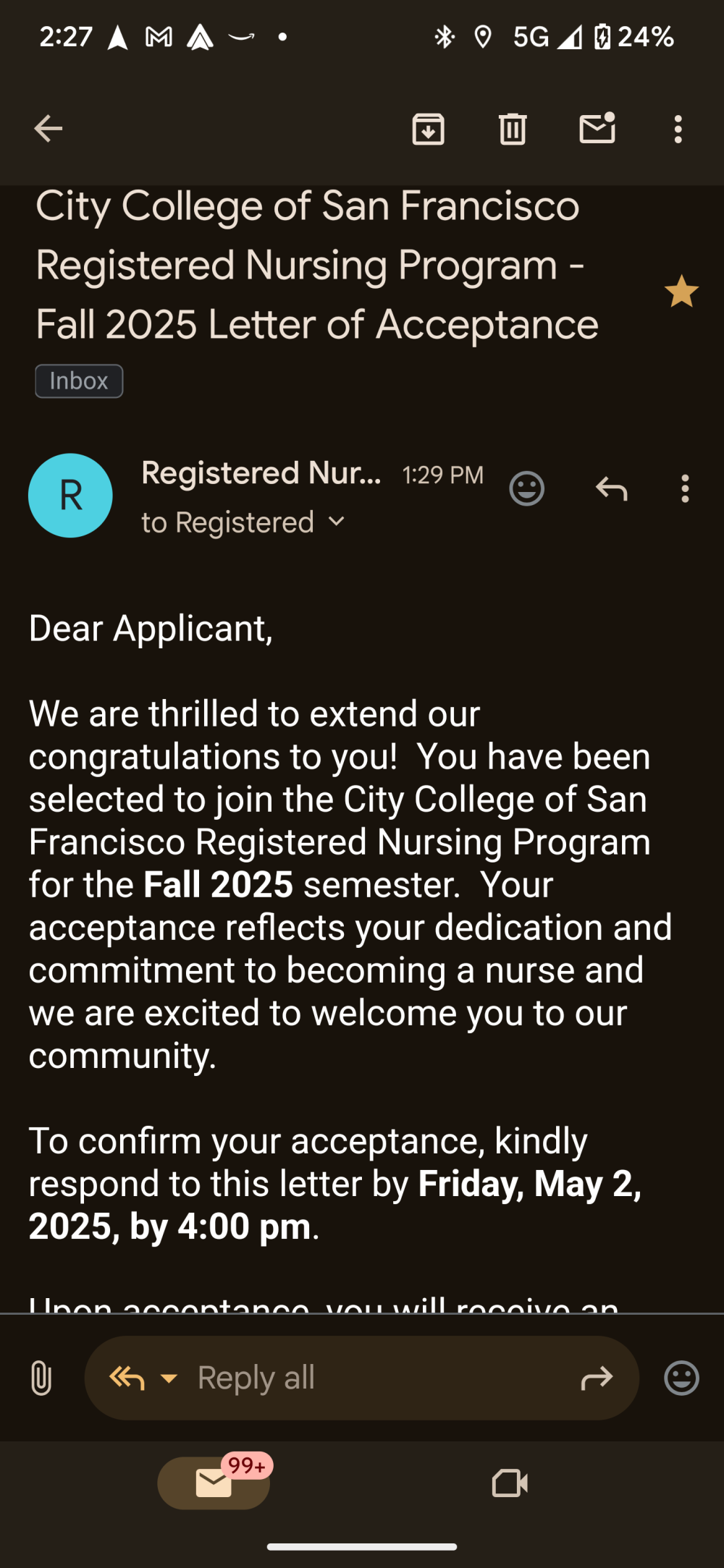Image resolution: width=724 pixels, height=1568 pixels.
Task: Open the top overflow menu
Action: tap(678, 130)
